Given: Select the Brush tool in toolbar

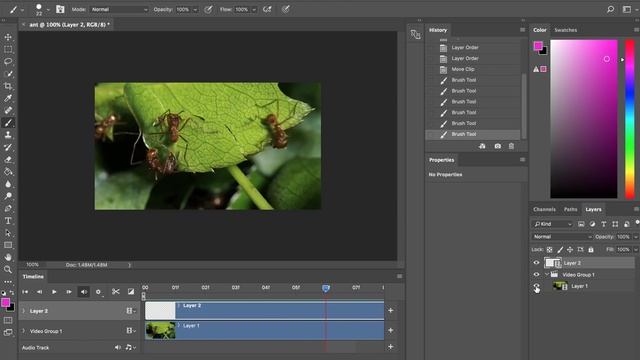Looking at the screenshot, I should coord(8,122).
